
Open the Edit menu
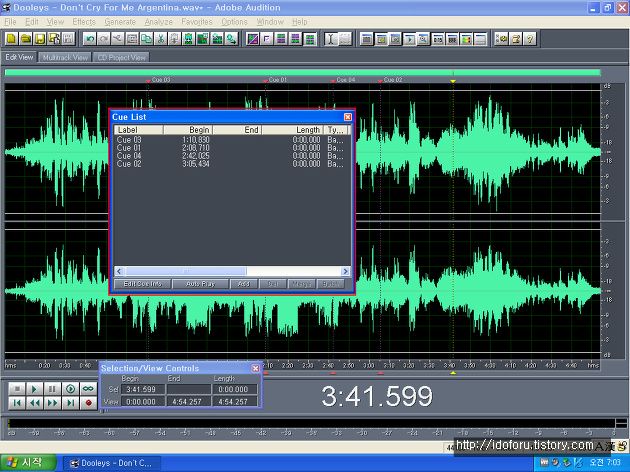point(32,22)
